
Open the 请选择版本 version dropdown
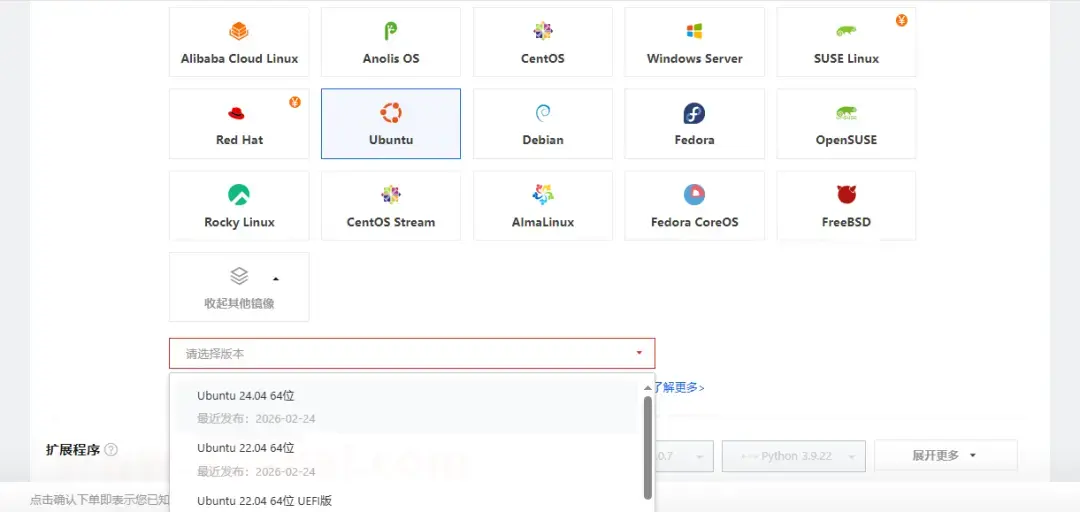tap(412, 354)
